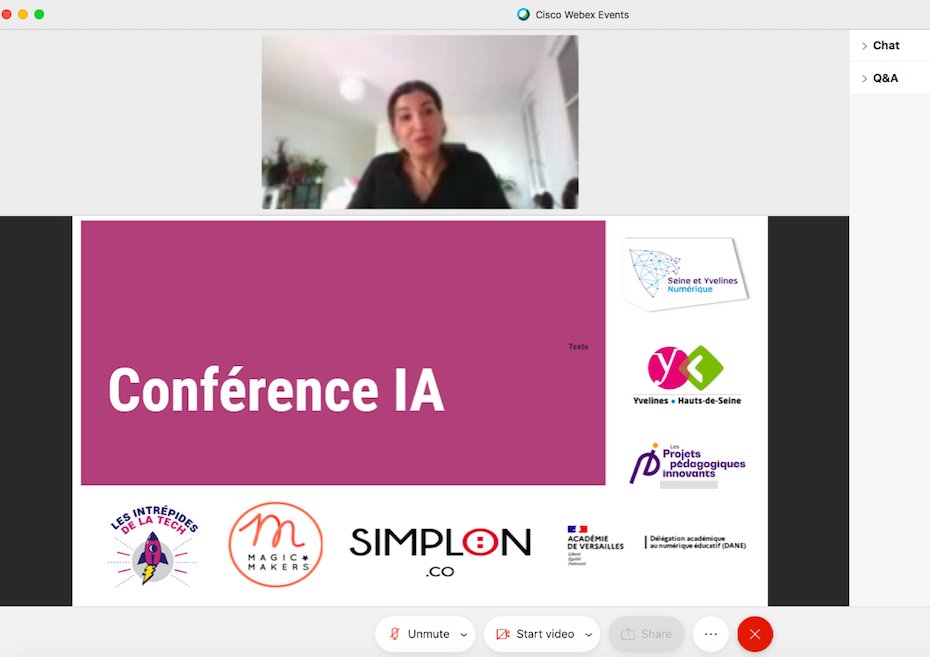Unmute the microphone
Viewport: 930px width, 657px height.
tap(419, 634)
